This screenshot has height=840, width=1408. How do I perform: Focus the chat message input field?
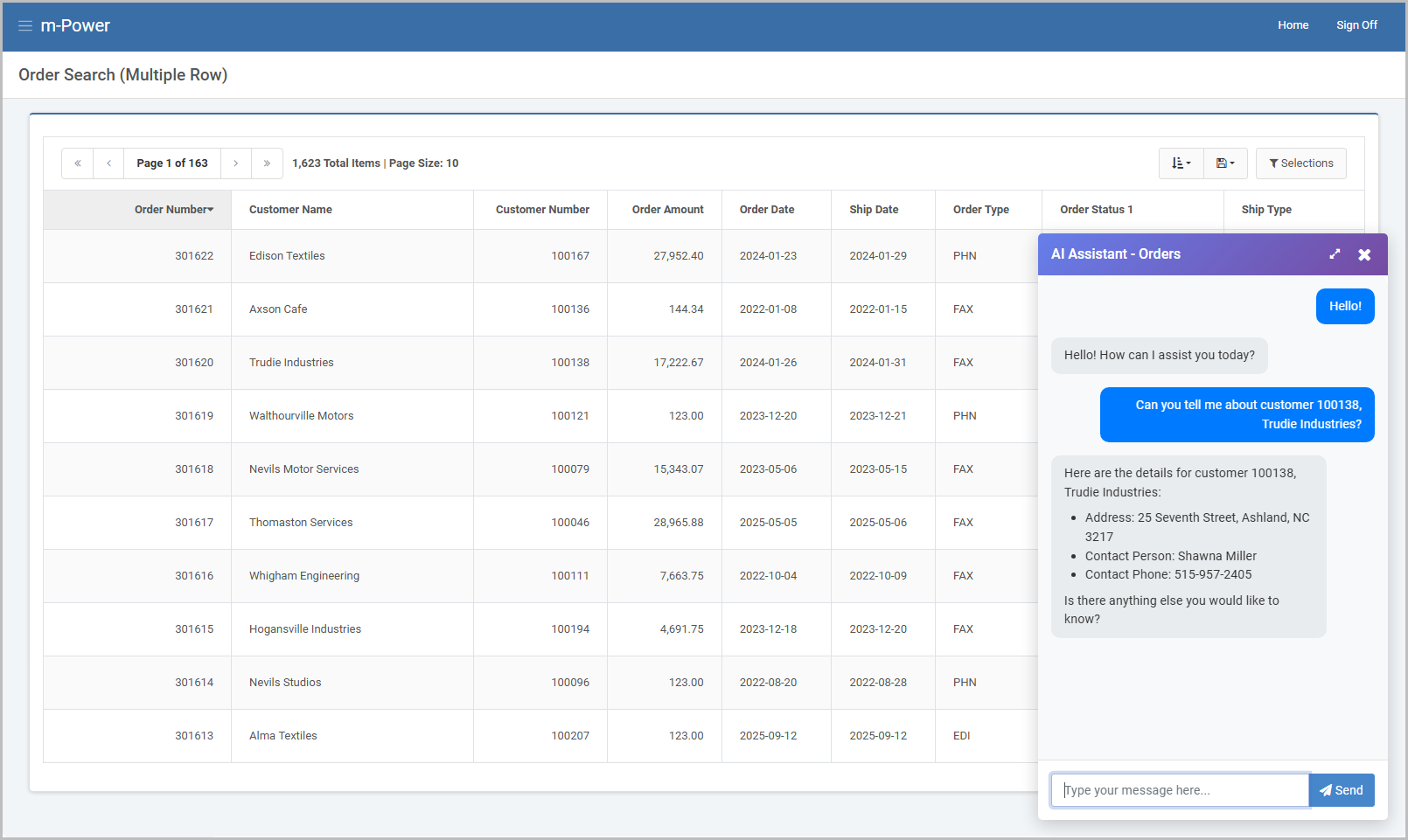1179,790
